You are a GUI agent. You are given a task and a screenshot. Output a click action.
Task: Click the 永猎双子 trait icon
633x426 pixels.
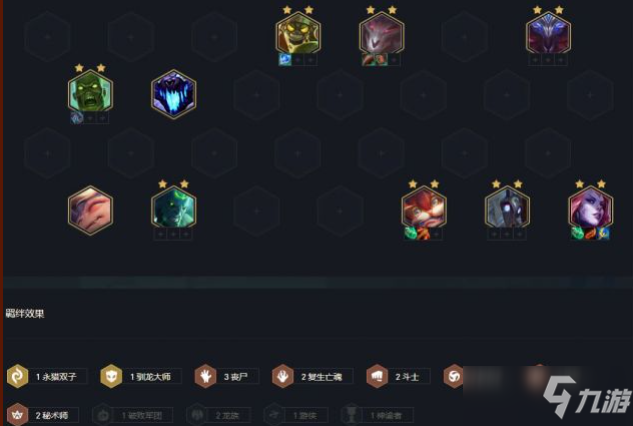coord(17,376)
